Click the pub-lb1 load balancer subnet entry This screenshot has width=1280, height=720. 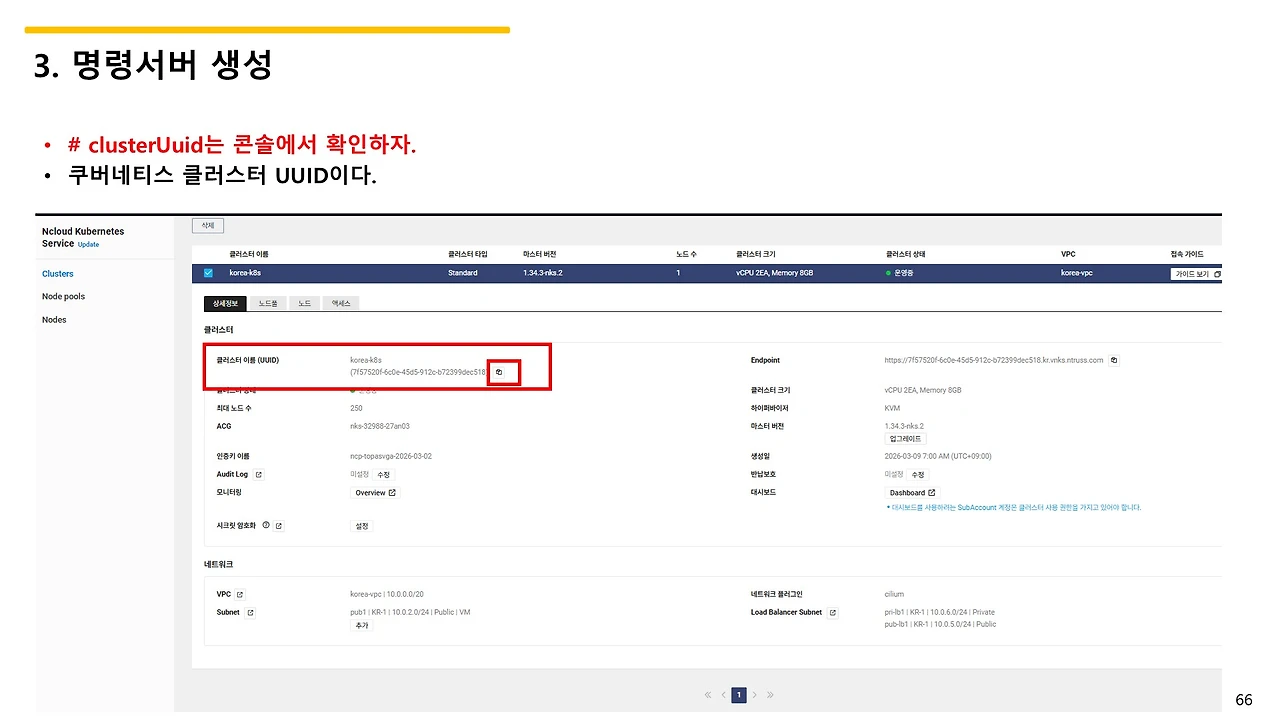click(x=941, y=624)
